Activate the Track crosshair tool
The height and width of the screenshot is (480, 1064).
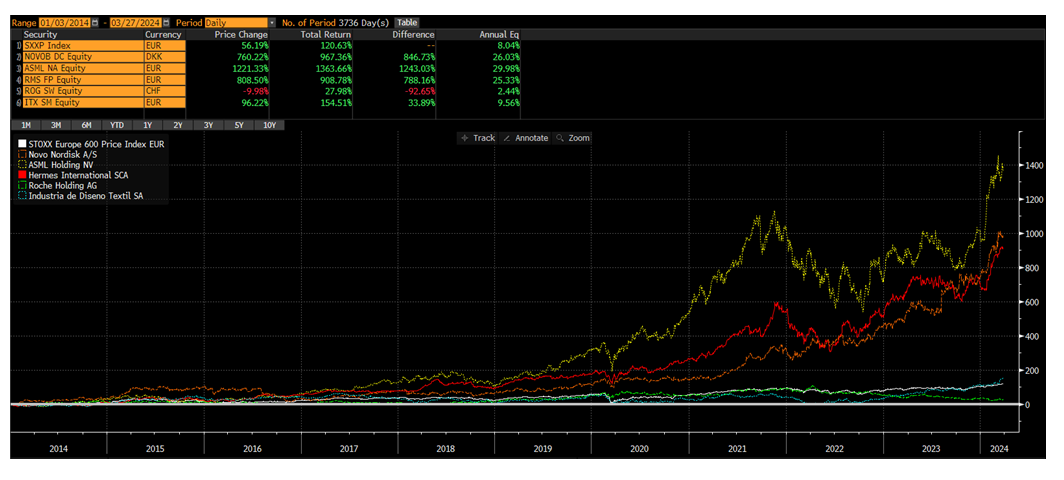[478, 138]
